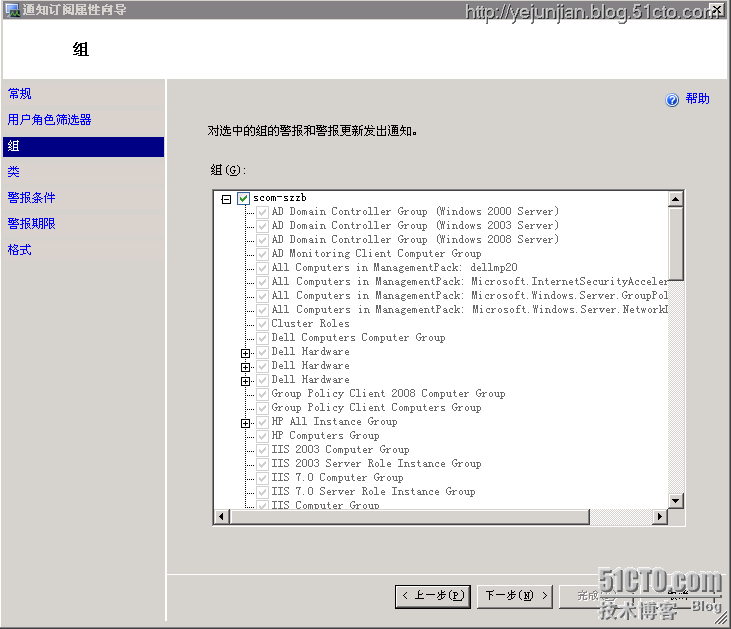Select All Computers Microsoft.Windows.Server.GroupPol row
This screenshot has width=731, height=629.
pyautogui.click(x=469, y=296)
